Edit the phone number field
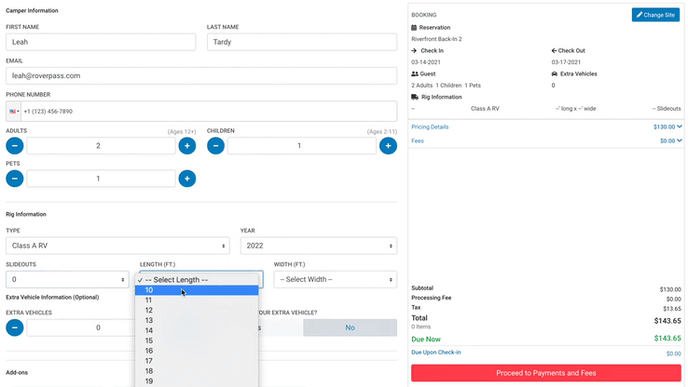 coord(209,111)
